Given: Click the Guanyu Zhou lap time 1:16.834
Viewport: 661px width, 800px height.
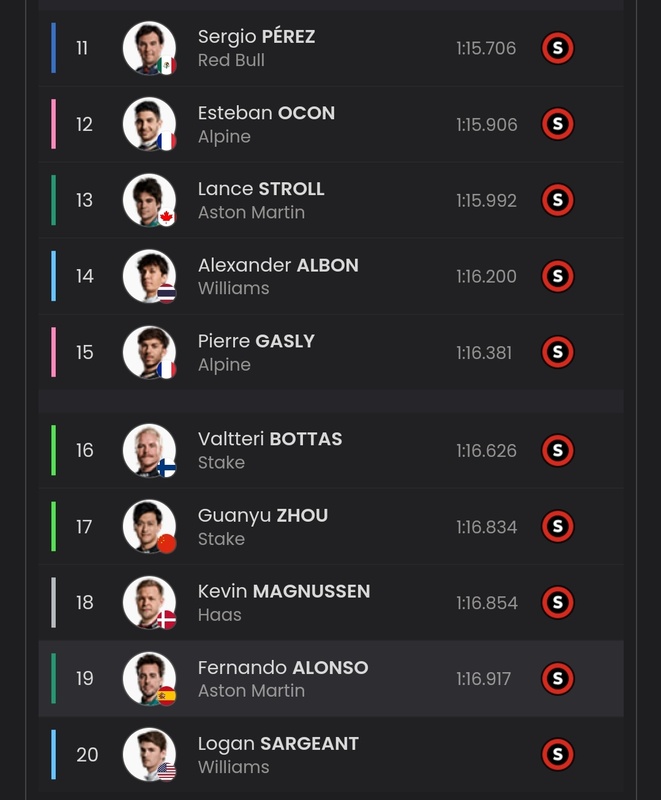Looking at the screenshot, I should [486, 527].
